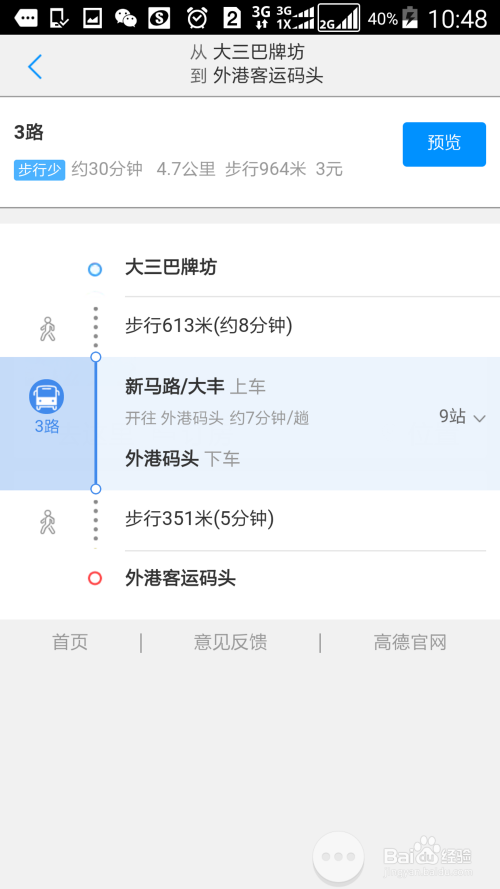Tap the blue bus icon for route 3路

[x=46, y=396]
